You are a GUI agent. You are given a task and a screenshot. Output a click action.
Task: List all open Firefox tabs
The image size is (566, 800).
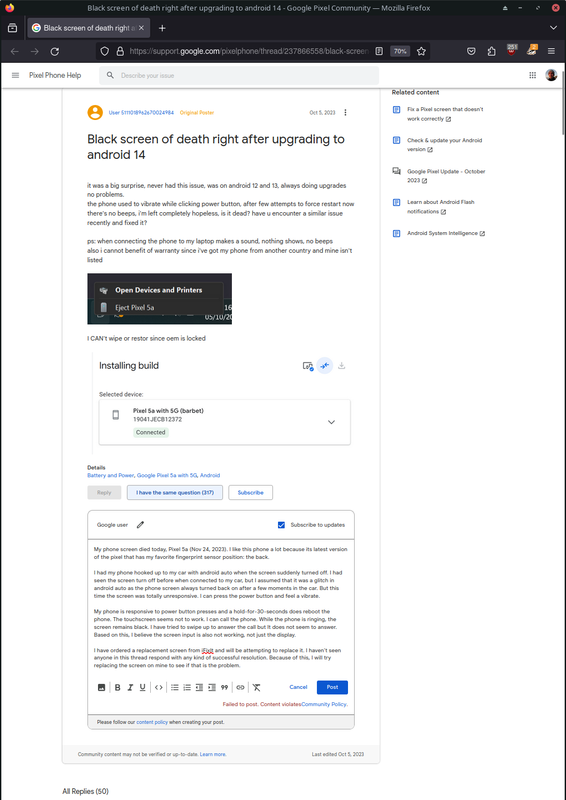click(553, 28)
